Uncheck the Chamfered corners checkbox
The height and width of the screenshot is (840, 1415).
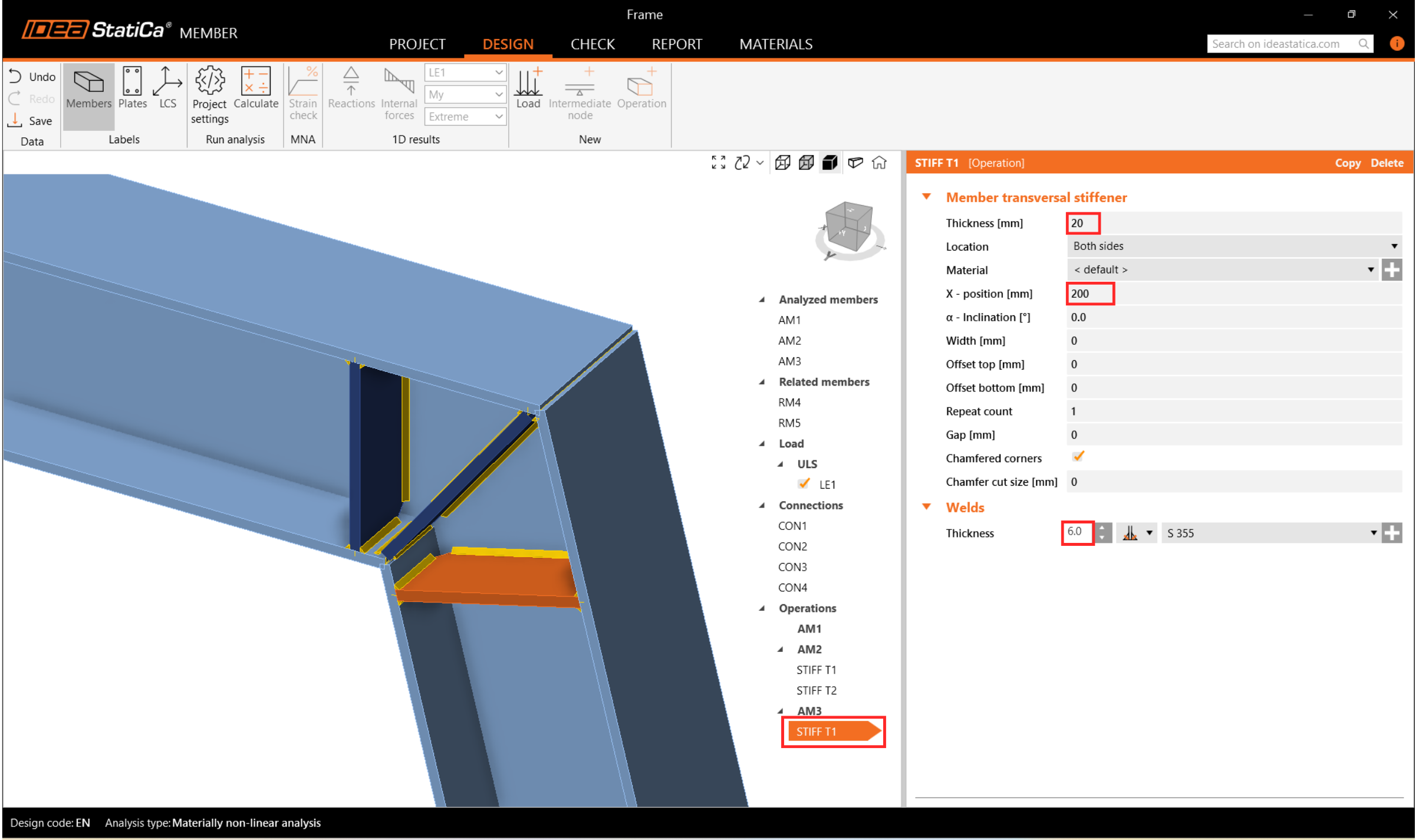[x=1078, y=457]
